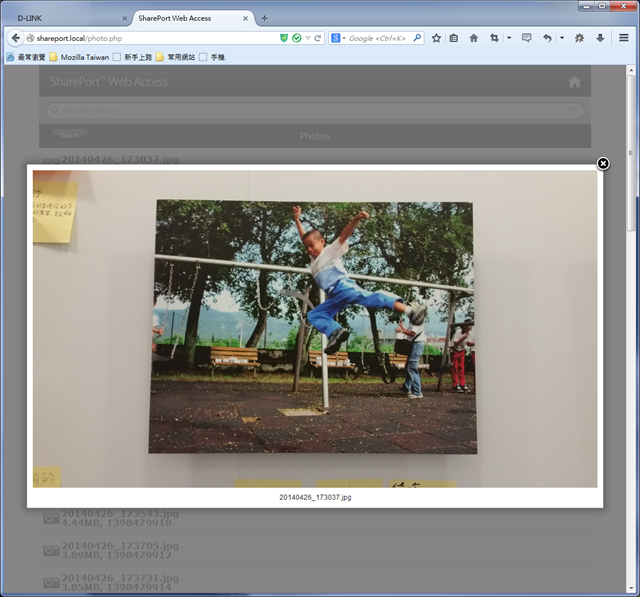Open the 新手上路 bookmark
The image size is (640, 597).
click(x=132, y=57)
